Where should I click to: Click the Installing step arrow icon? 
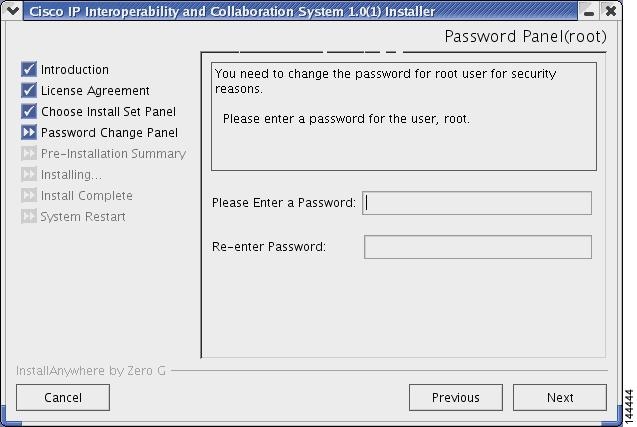[x=29, y=174]
